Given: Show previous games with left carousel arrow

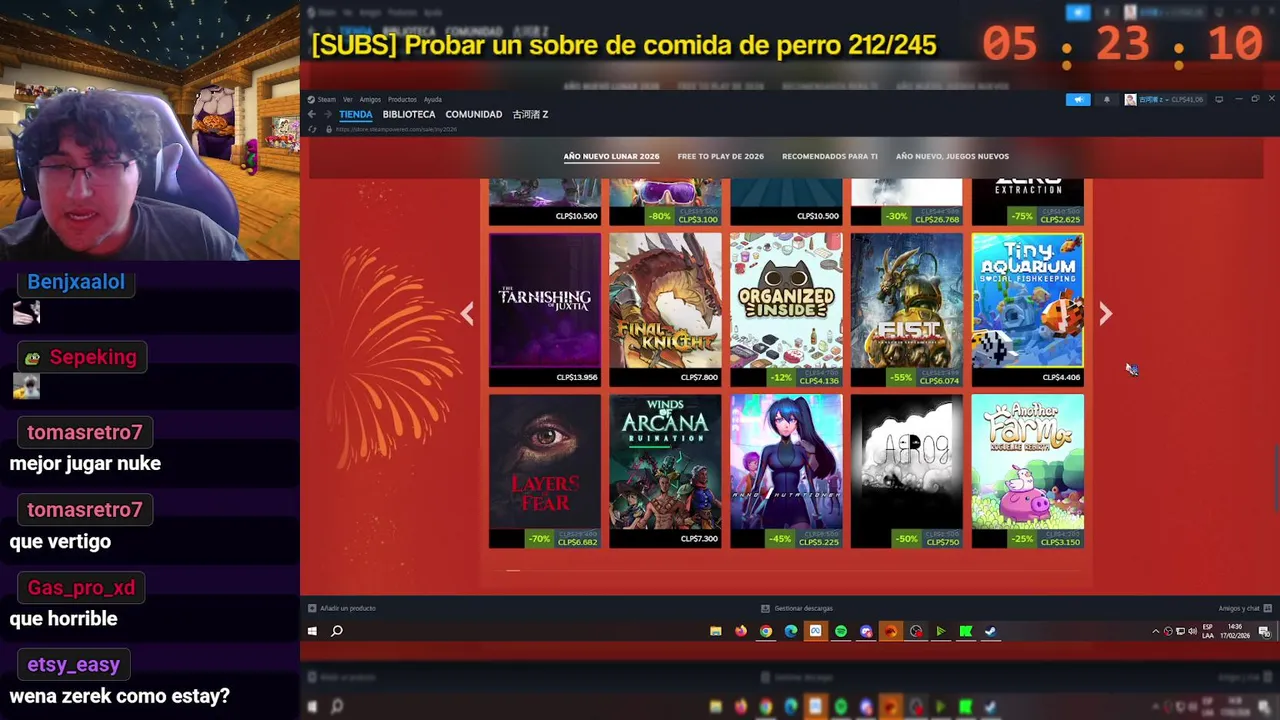Looking at the screenshot, I should [467, 314].
